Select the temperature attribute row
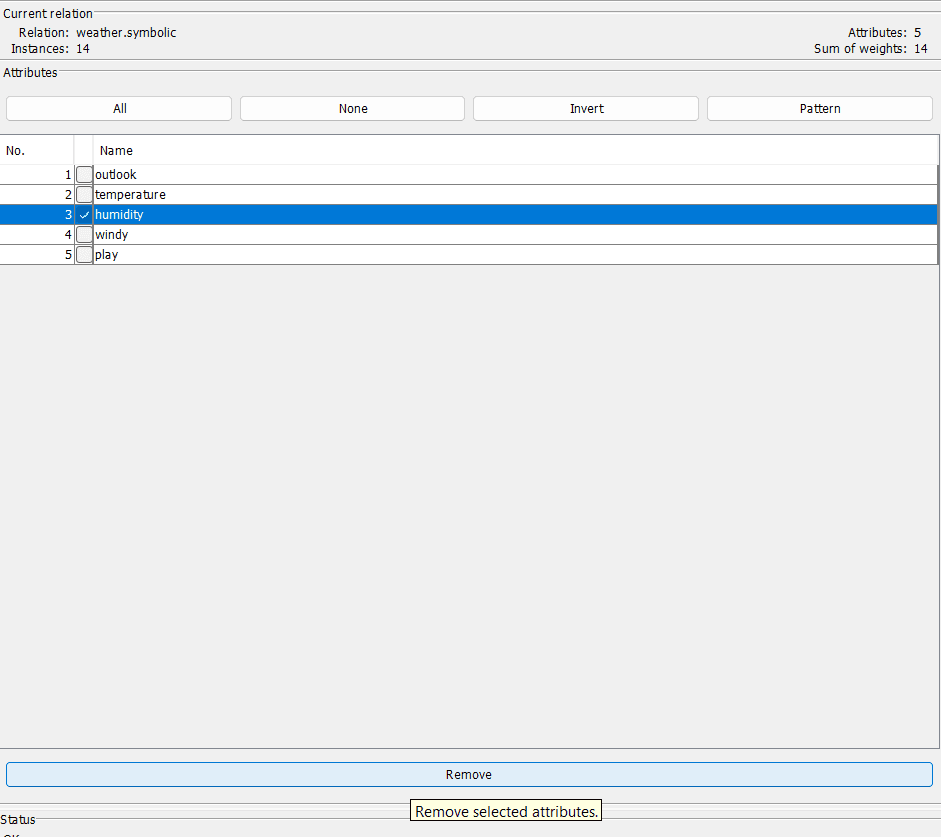 point(469,194)
